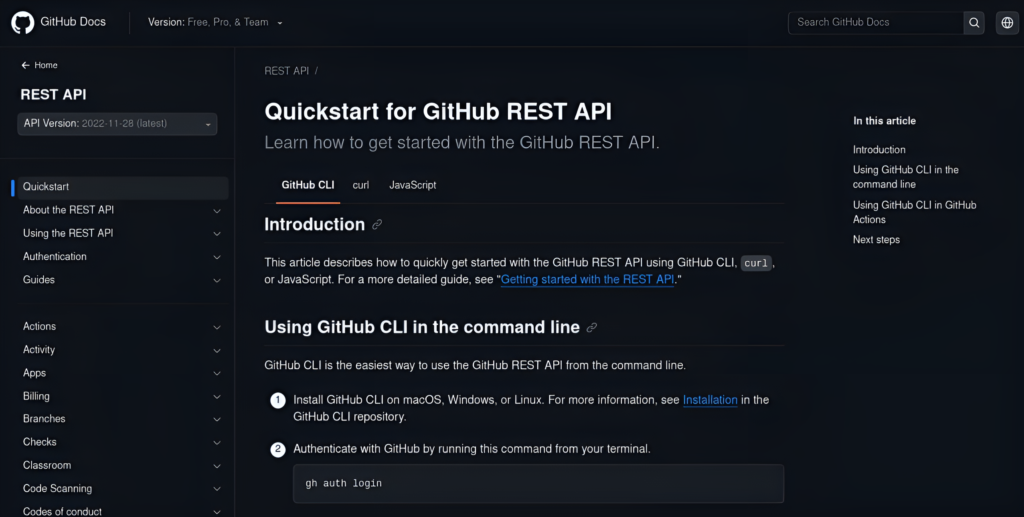Click the anchor link icon beside Introduction
This screenshot has width=1024, height=517.
click(x=377, y=225)
